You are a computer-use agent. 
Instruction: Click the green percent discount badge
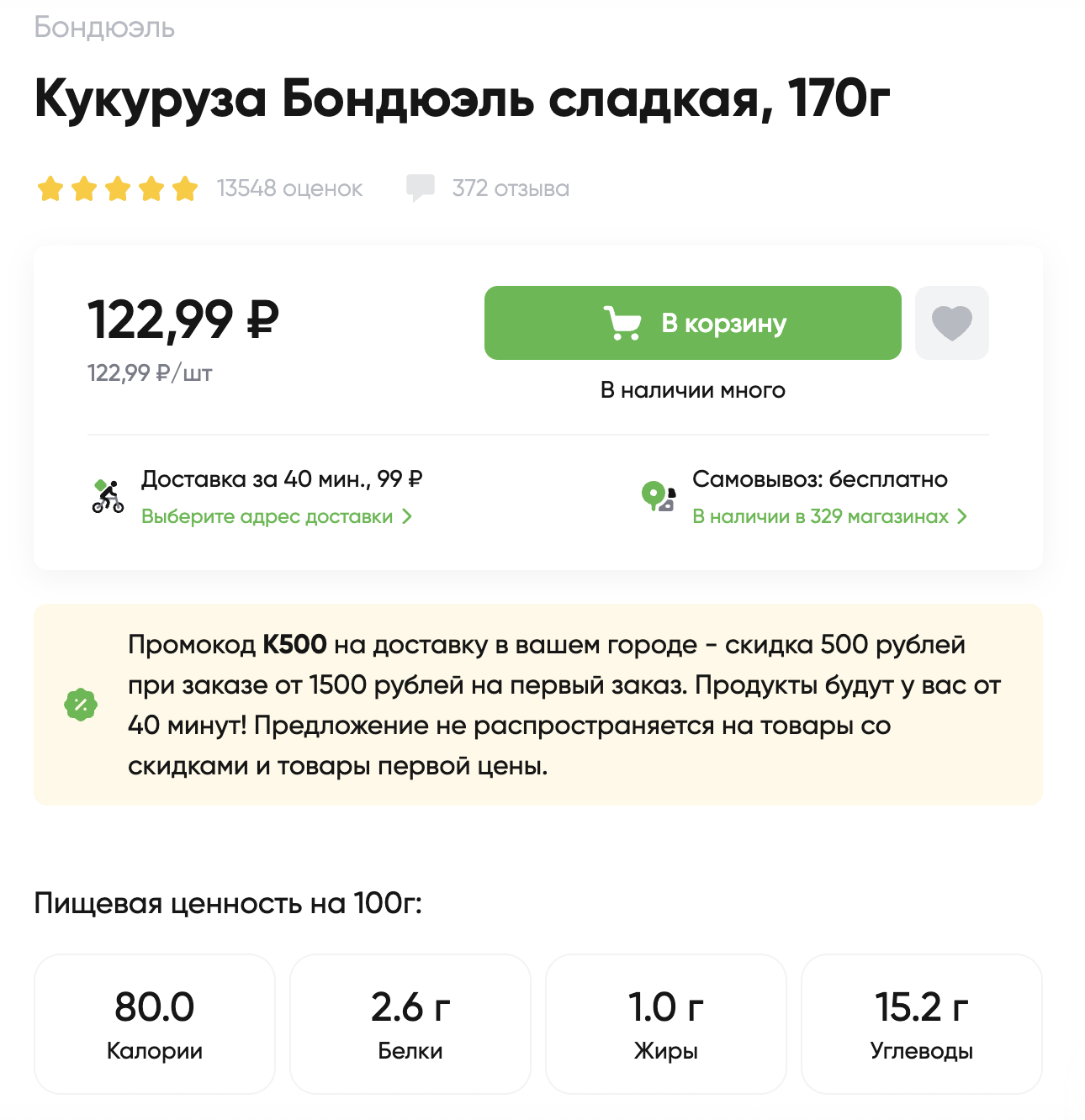81,705
